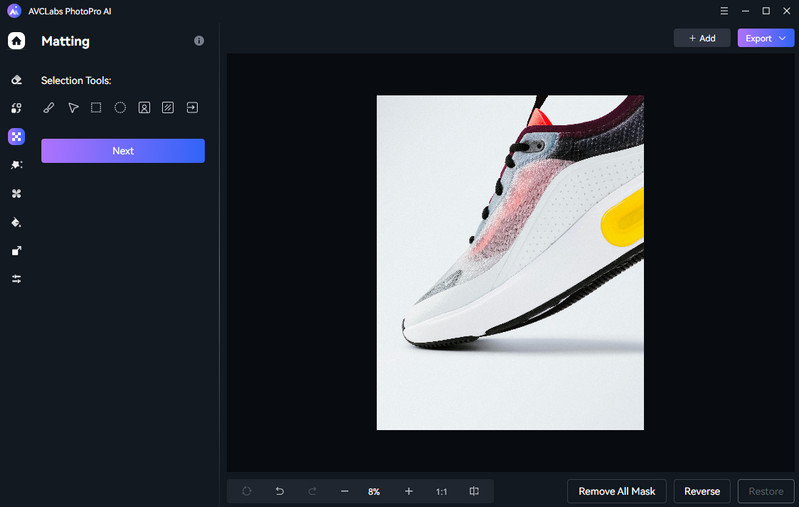Choose the polygon lasso selection tool

[73, 108]
